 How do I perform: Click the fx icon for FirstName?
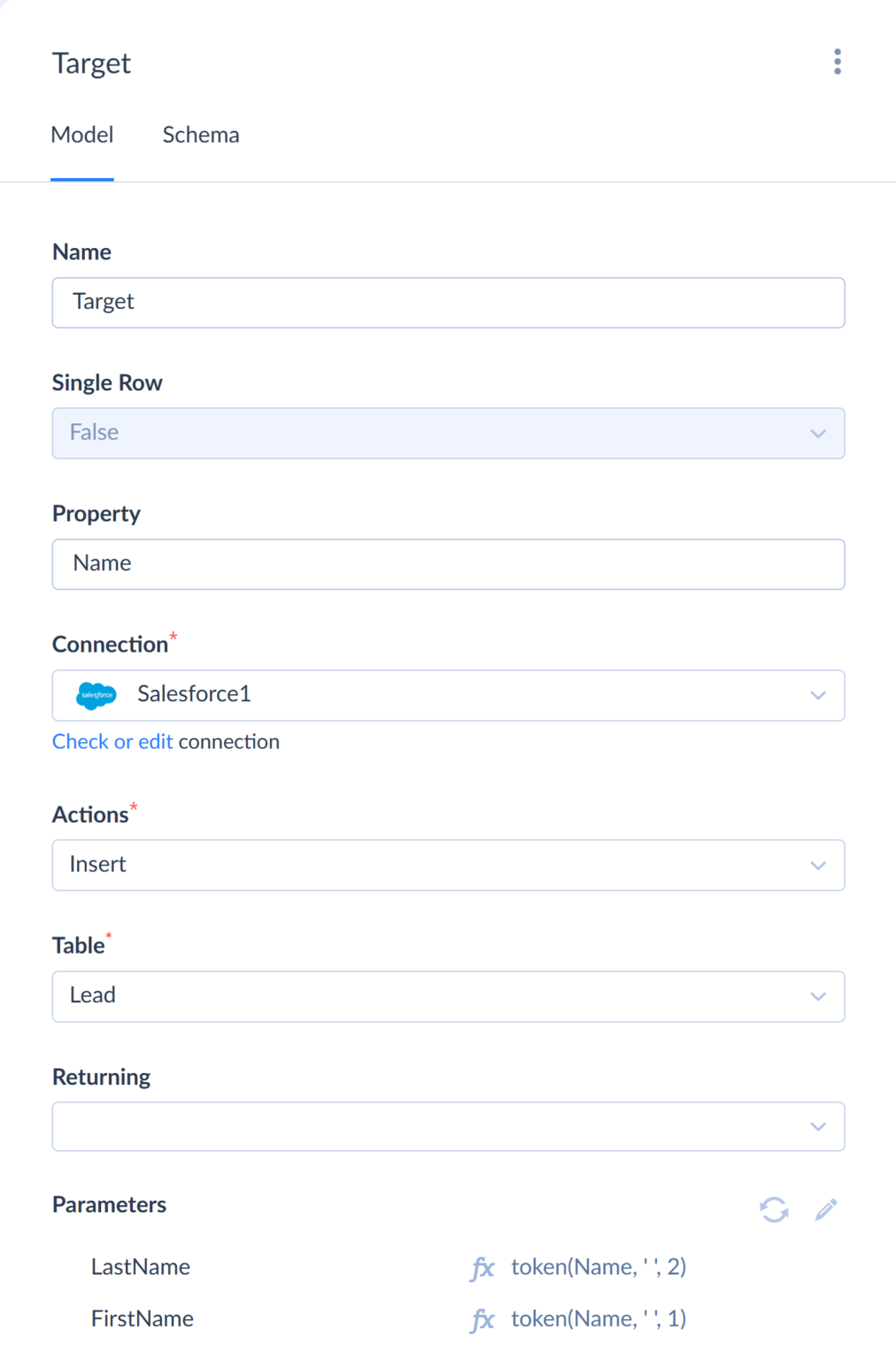[x=483, y=1320]
